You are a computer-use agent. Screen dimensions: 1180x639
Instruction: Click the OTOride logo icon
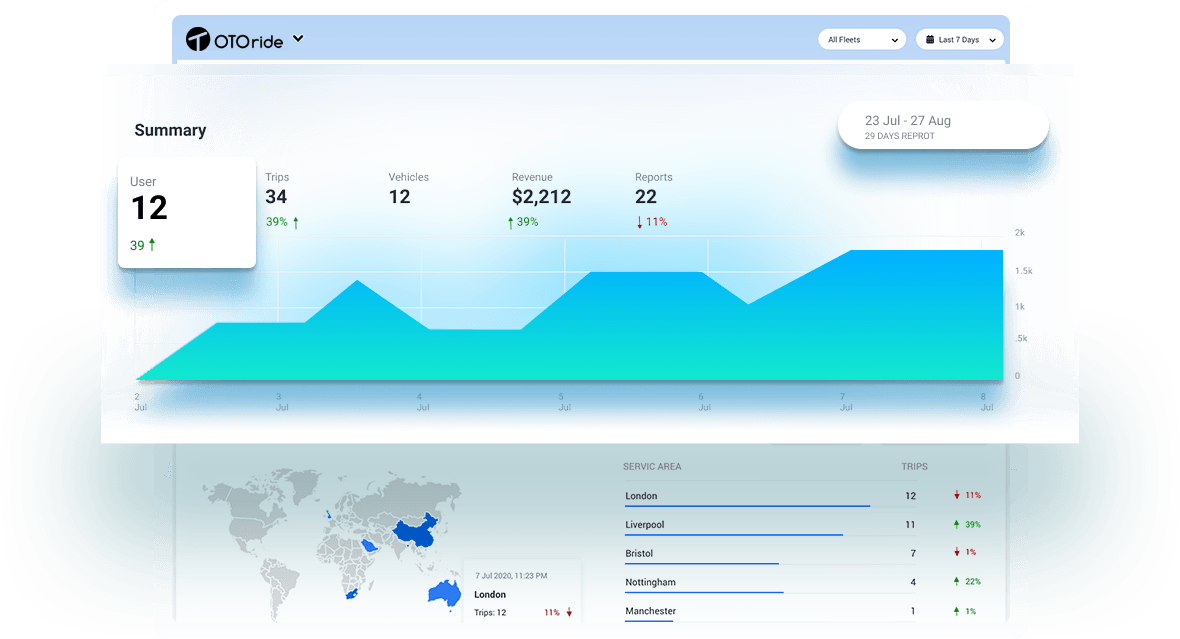coord(199,39)
